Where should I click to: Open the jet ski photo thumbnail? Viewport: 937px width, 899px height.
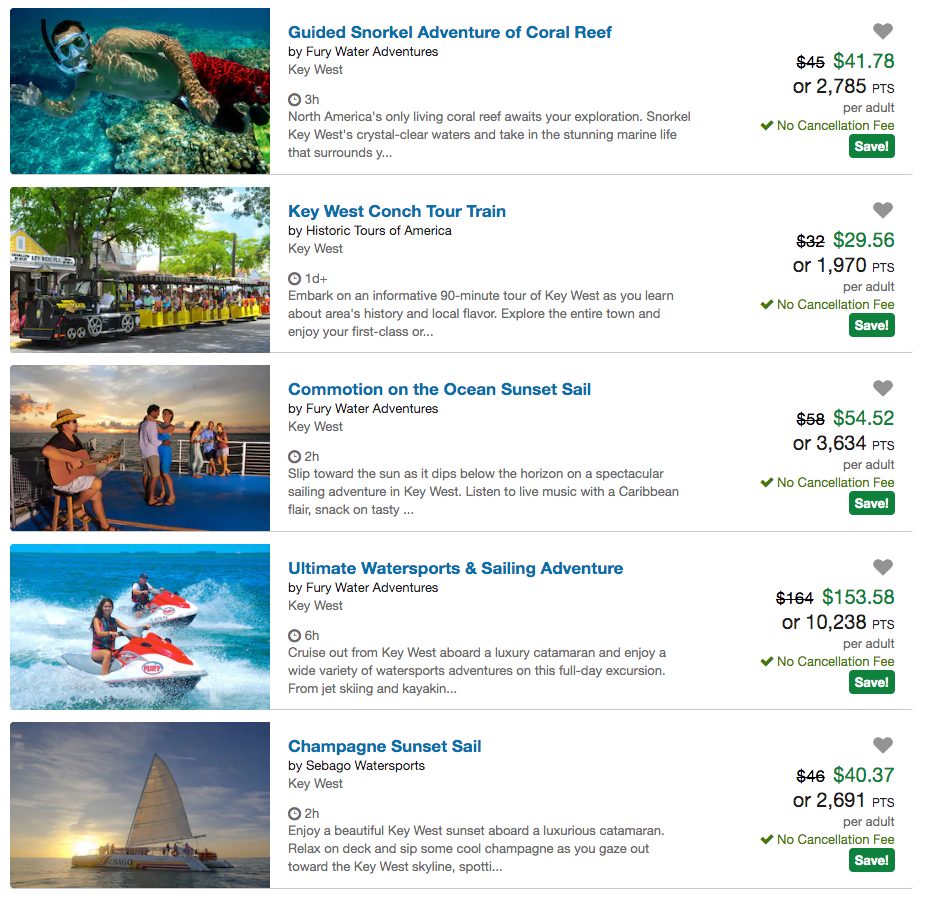(x=140, y=626)
